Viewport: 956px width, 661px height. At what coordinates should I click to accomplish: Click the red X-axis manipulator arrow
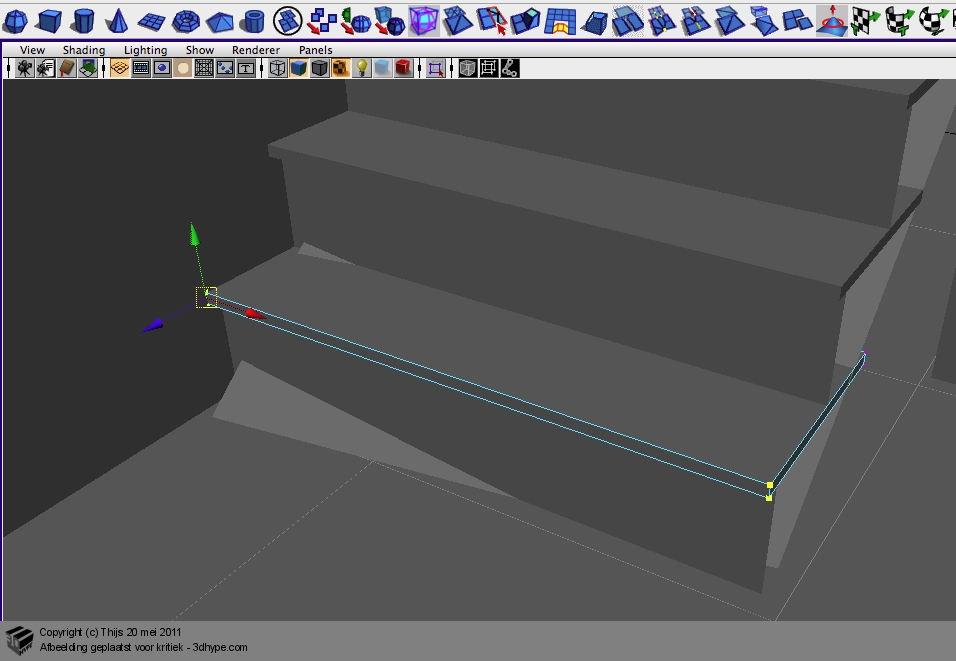click(255, 314)
